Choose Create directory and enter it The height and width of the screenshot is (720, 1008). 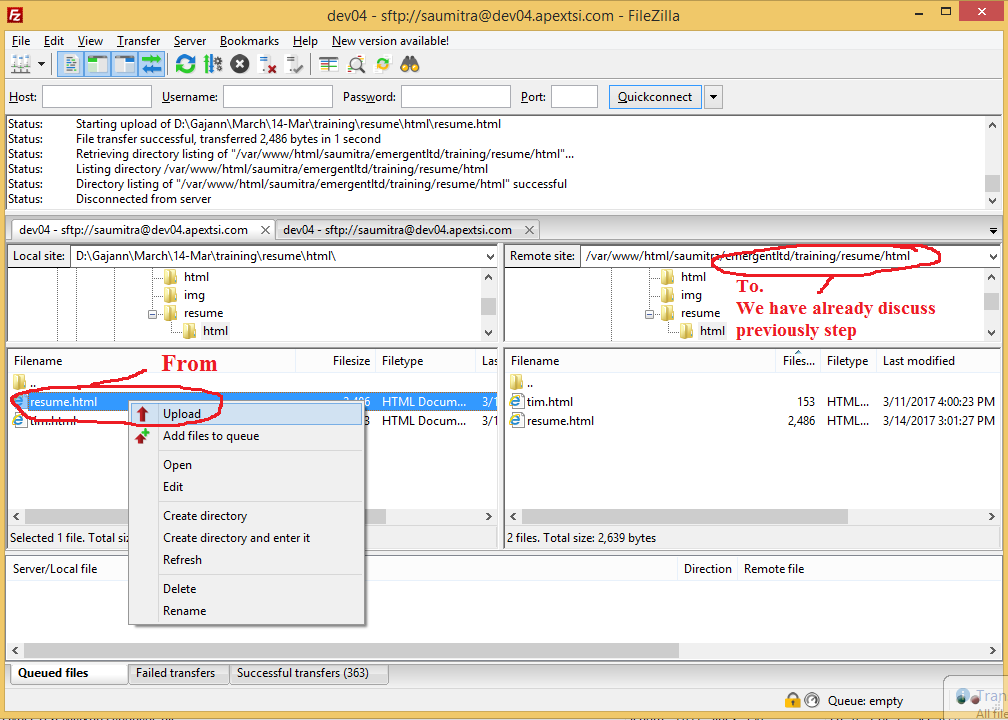[x=247, y=537]
